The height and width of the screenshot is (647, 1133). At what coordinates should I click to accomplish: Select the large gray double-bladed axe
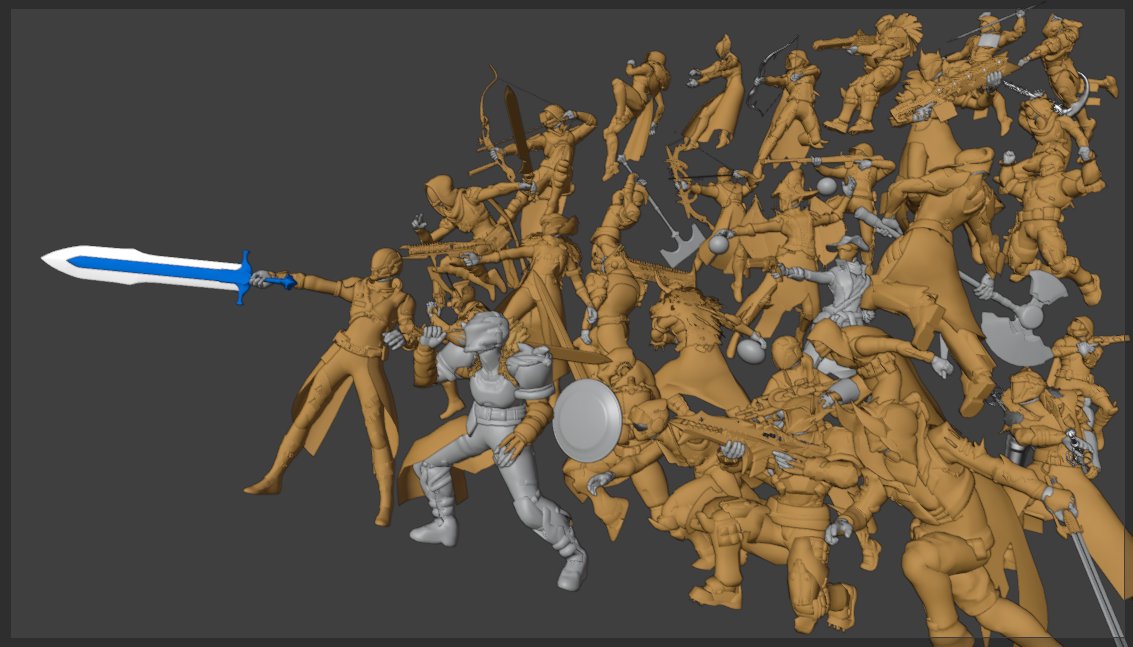click(1022, 317)
